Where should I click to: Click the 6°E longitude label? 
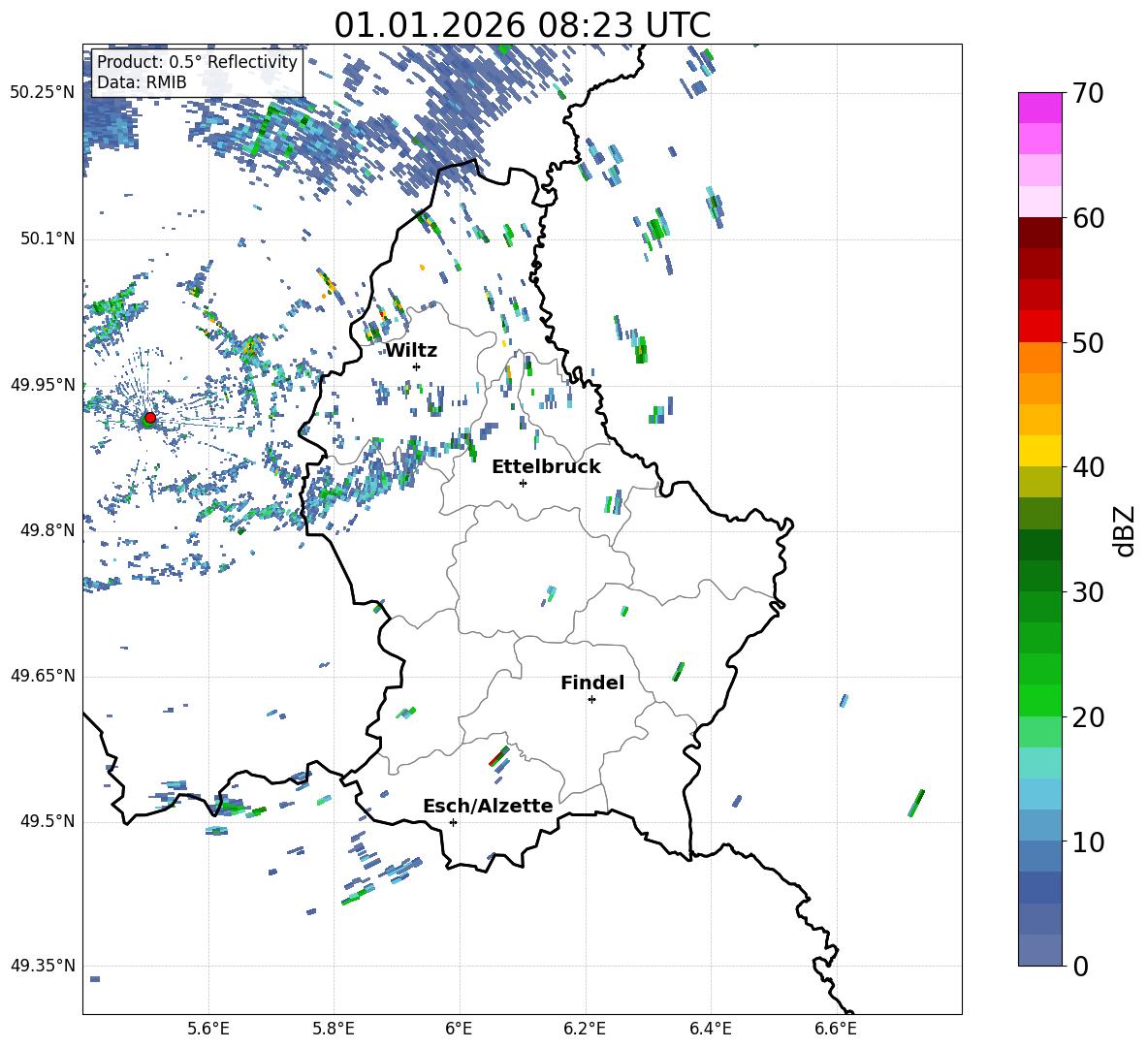coord(459,1029)
